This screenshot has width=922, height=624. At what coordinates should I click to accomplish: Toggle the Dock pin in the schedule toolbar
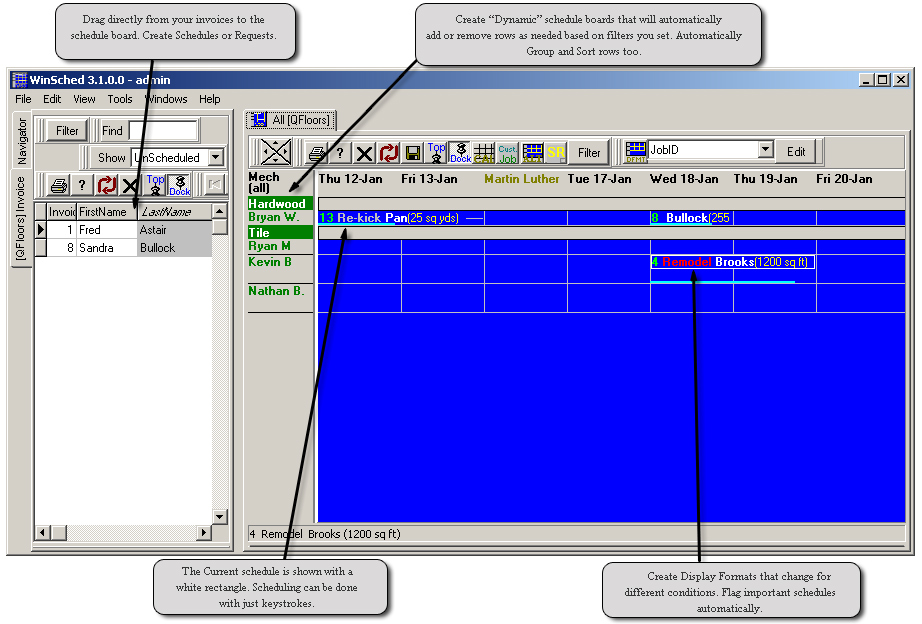tap(460, 153)
